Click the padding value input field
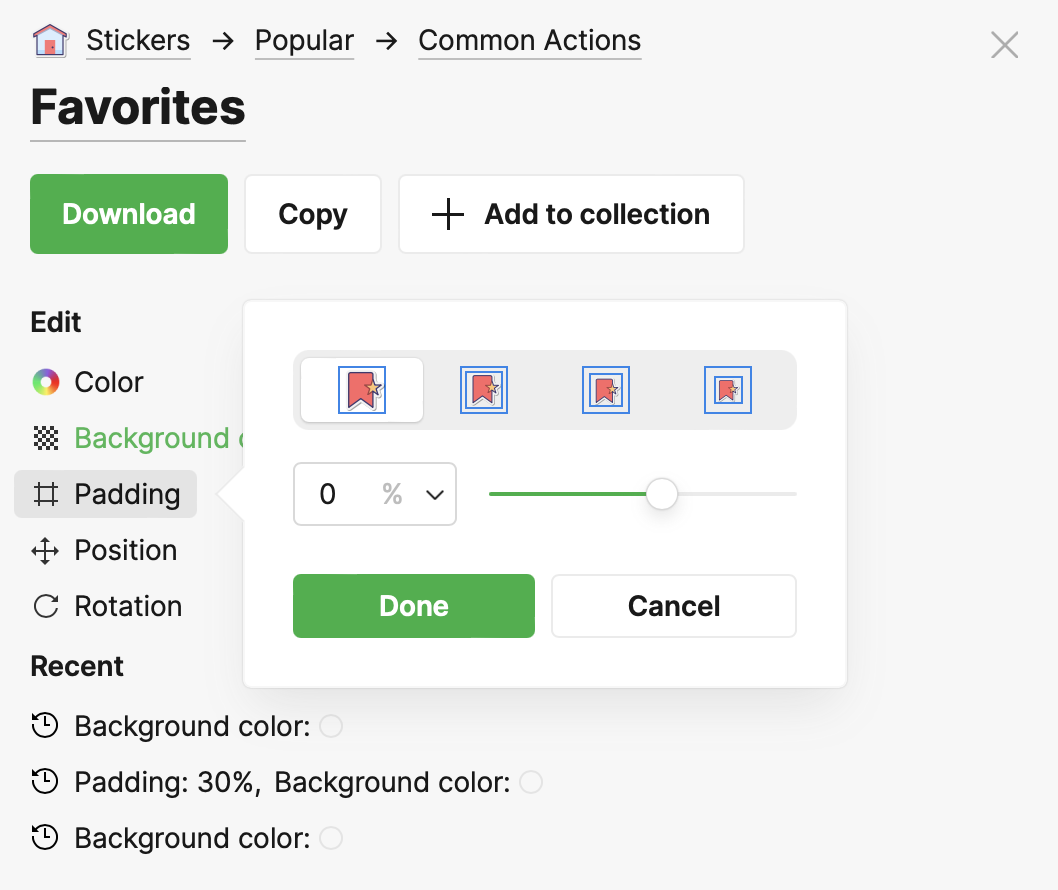Viewport: 1058px width, 890px height. pos(335,494)
